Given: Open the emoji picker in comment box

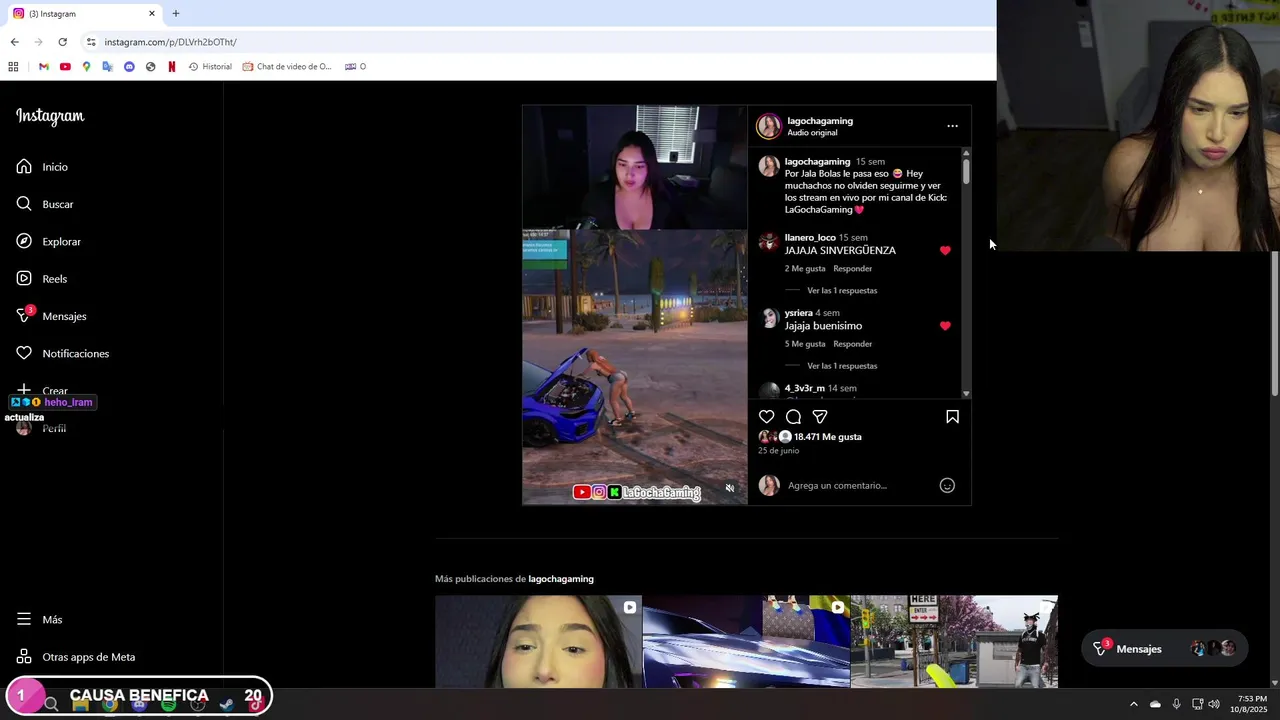Looking at the screenshot, I should (x=947, y=485).
